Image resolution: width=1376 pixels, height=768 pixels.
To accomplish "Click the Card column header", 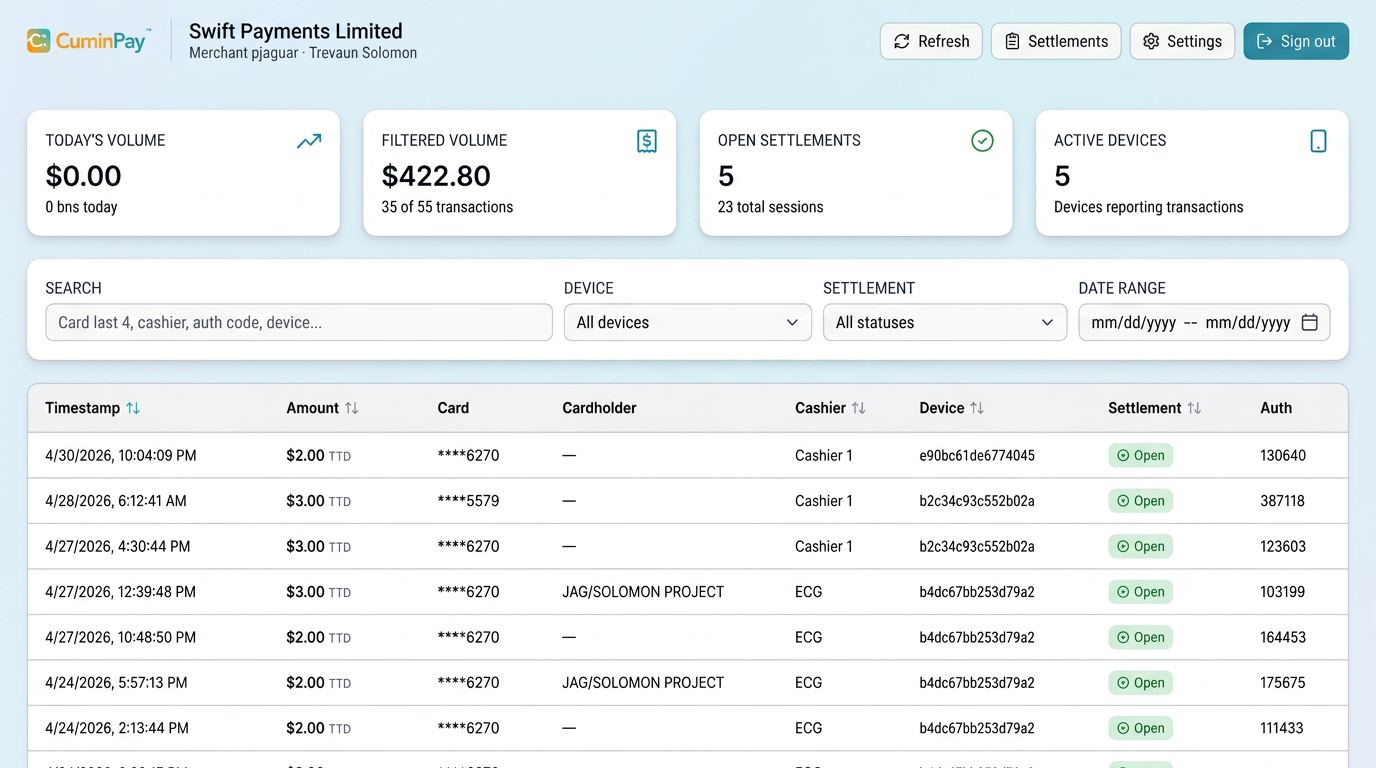I will [453, 408].
